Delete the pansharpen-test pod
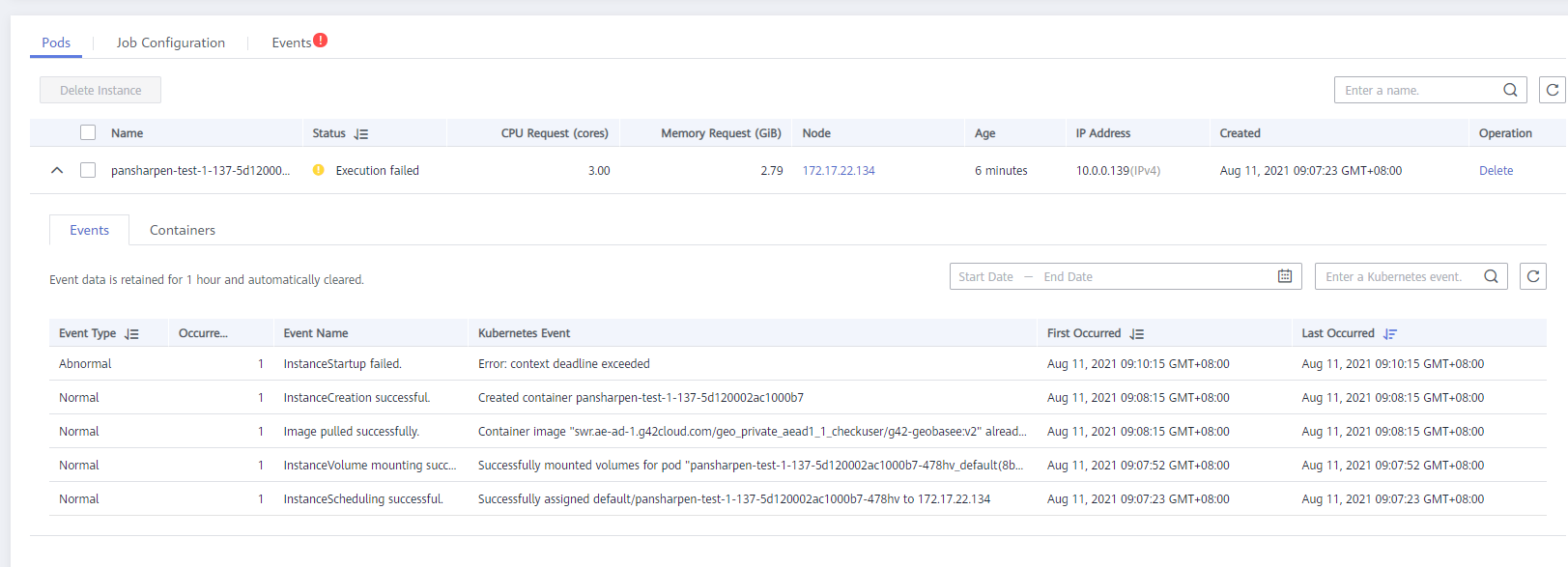This screenshot has height=567, width=1568. pos(1496,171)
